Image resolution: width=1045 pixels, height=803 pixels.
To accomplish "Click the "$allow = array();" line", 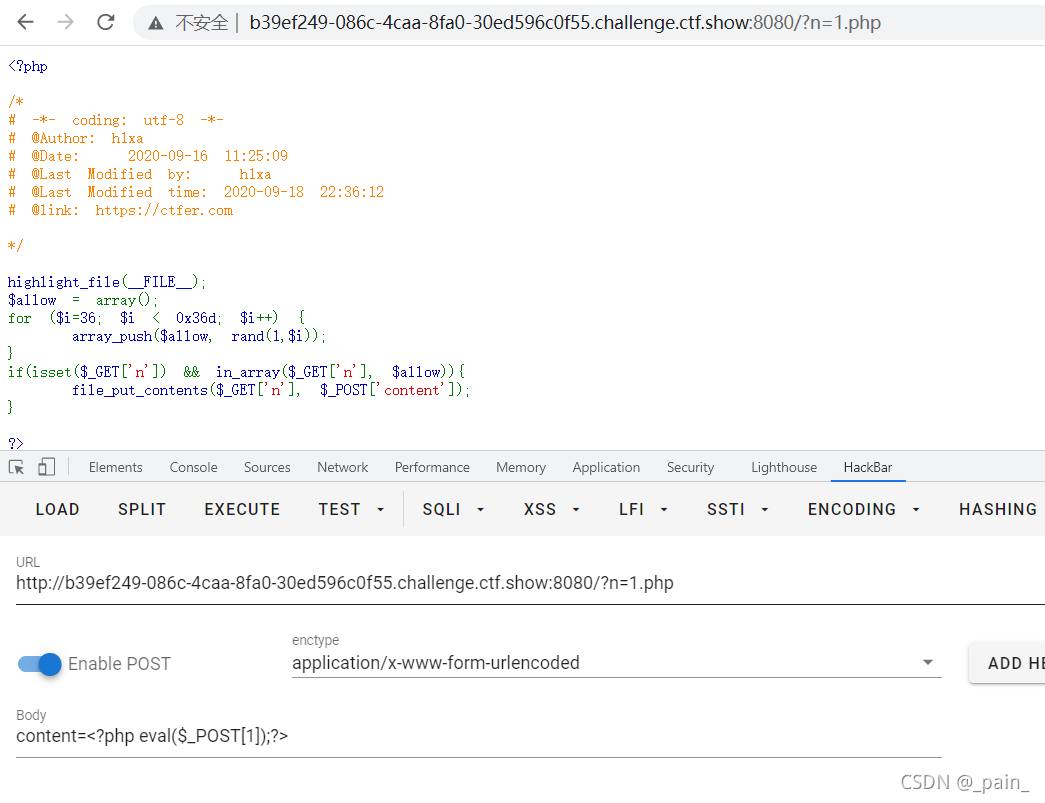I will pyautogui.click(x=83, y=300).
